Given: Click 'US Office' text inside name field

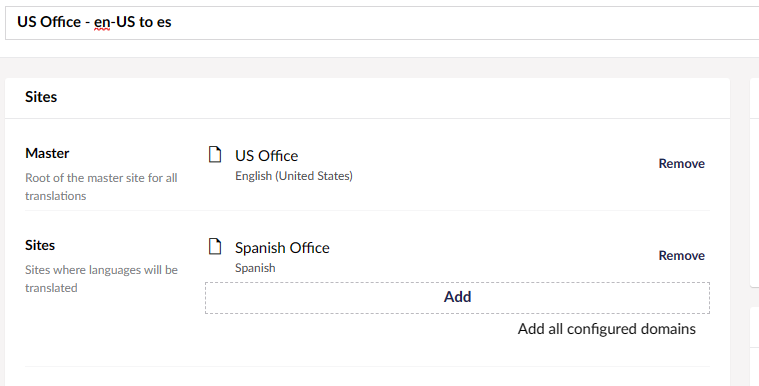Looking at the screenshot, I should point(49,22).
